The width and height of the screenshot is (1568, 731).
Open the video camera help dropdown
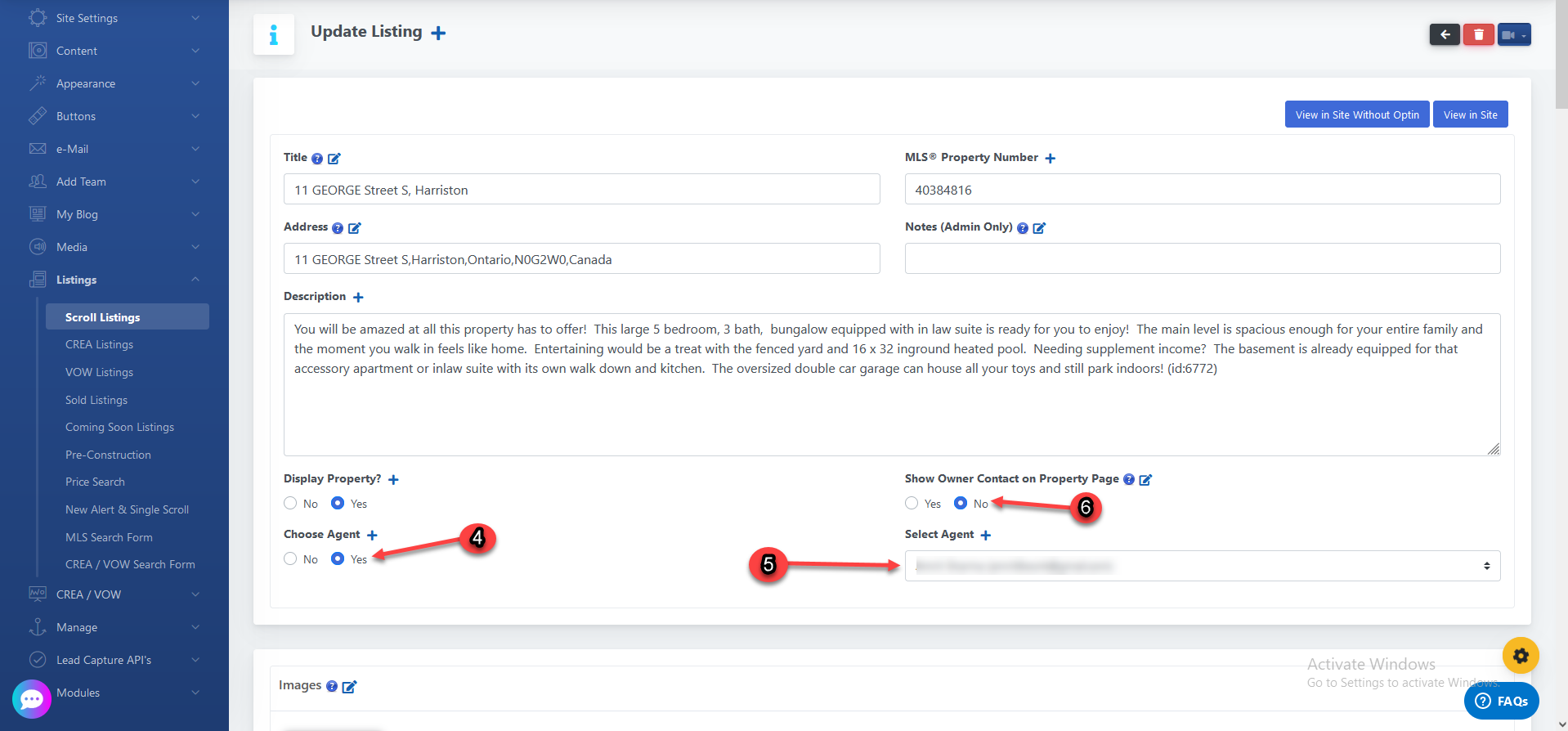click(1513, 34)
